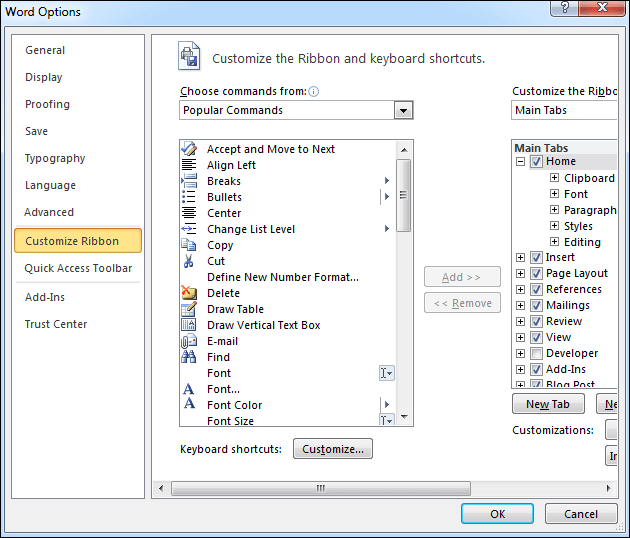Image resolution: width=630 pixels, height=538 pixels.
Task: Click the command list scroll up arrow
Action: point(404,149)
